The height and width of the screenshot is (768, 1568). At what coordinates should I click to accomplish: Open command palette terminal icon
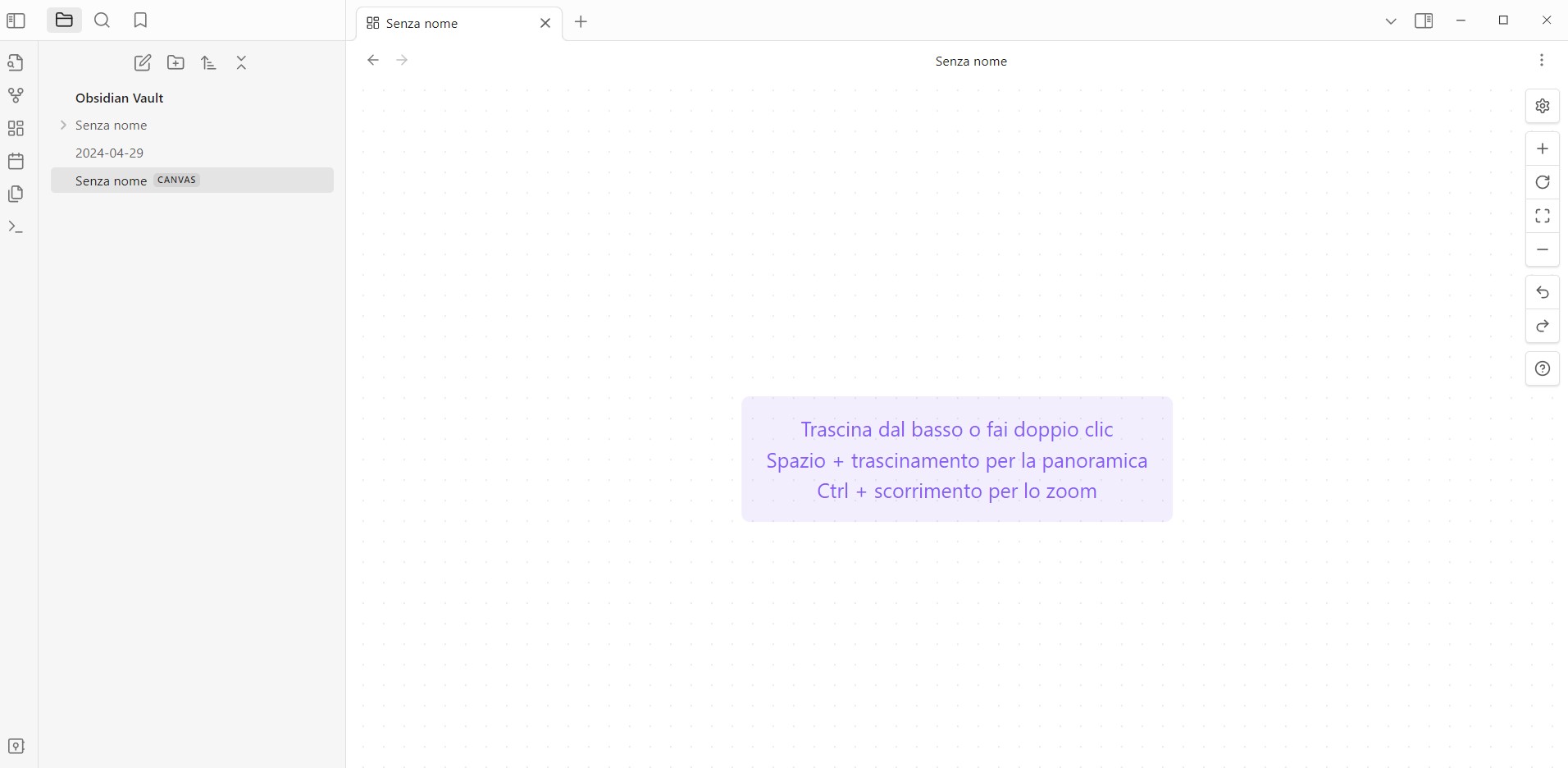tap(16, 226)
